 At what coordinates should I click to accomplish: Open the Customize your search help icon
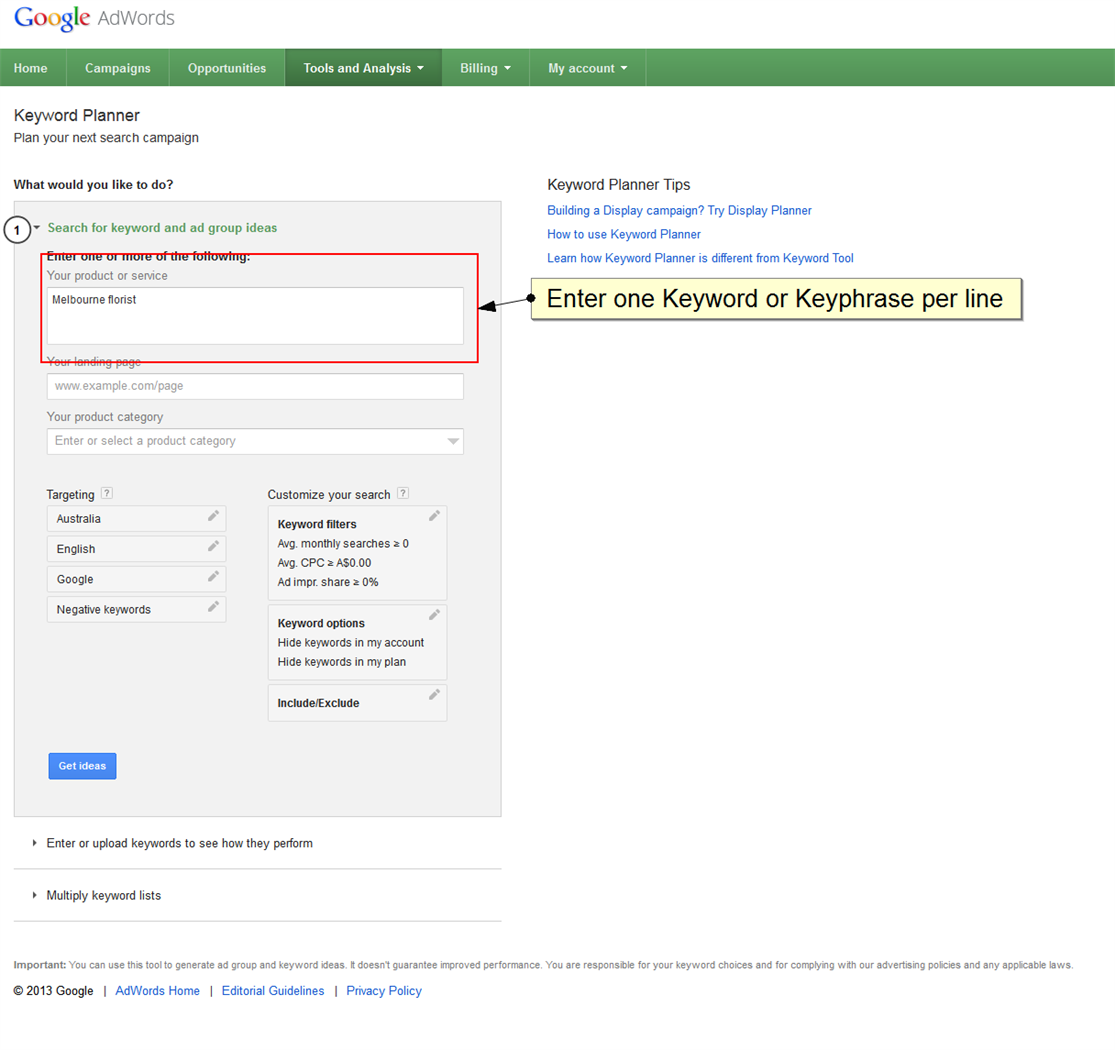(x=403, y=493)
